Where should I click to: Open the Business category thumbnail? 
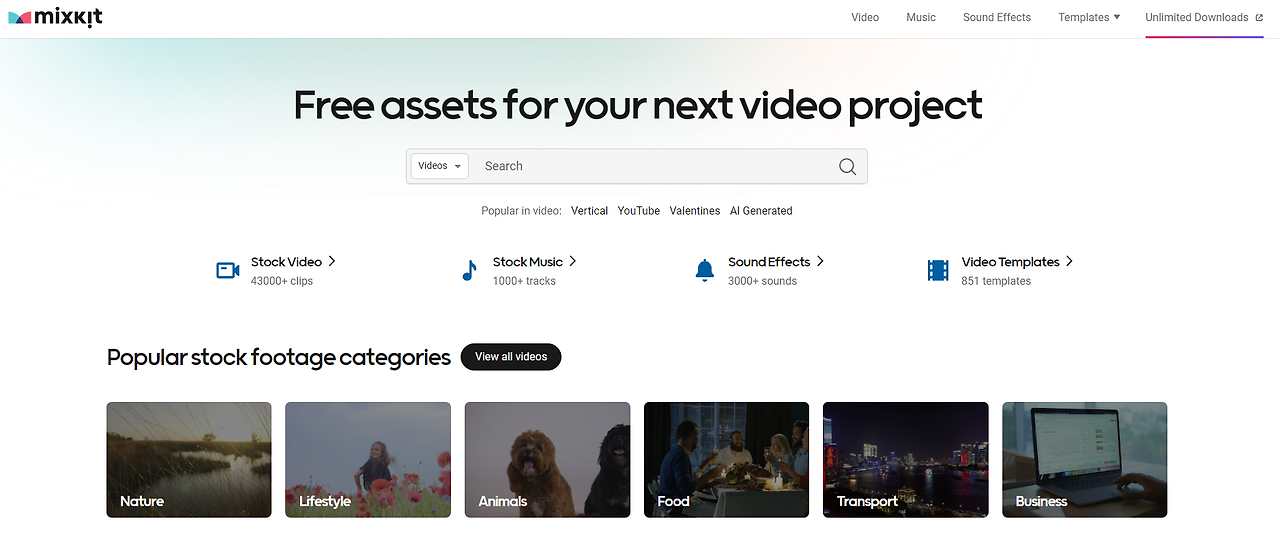pyautogui.click(x=1084, y=460)
